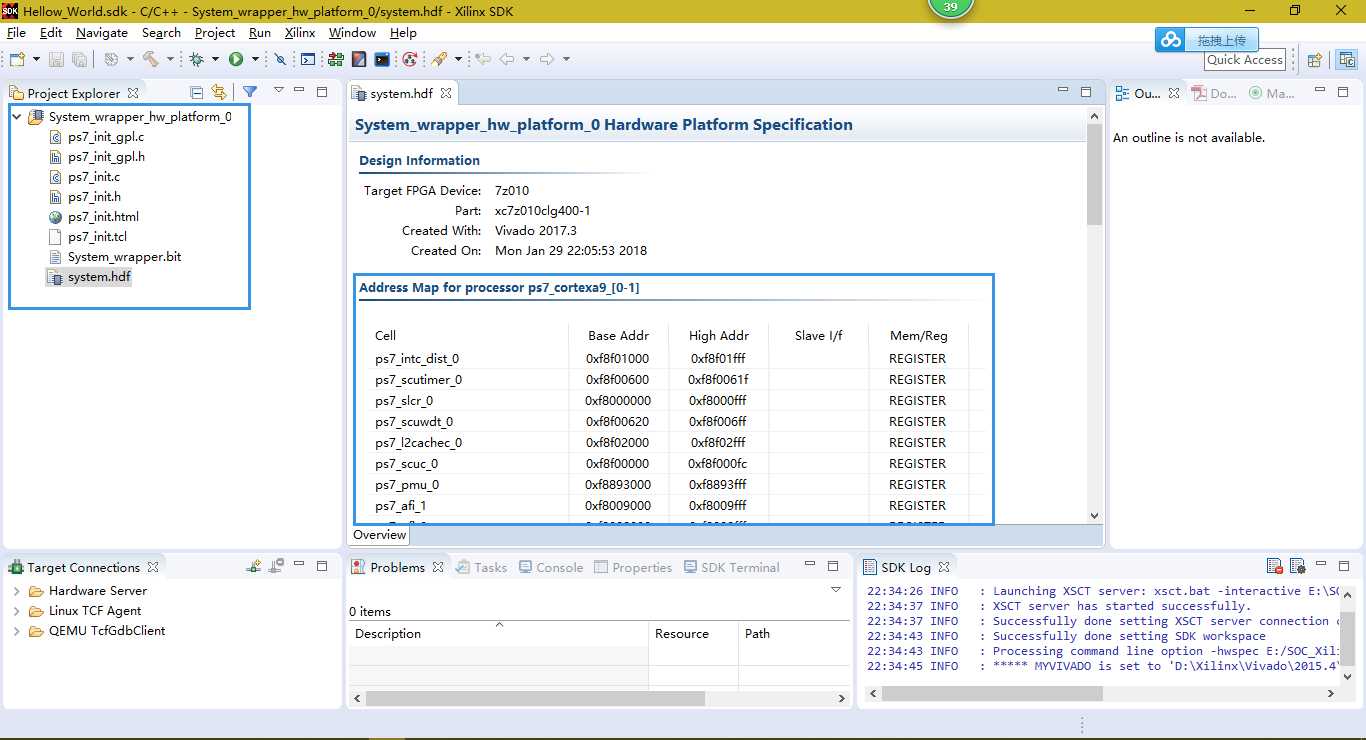The width and height of the screenshot is (1366, 740).
Task: Open the Window menu
Action: pyautogui.click(x=352, y=33)
